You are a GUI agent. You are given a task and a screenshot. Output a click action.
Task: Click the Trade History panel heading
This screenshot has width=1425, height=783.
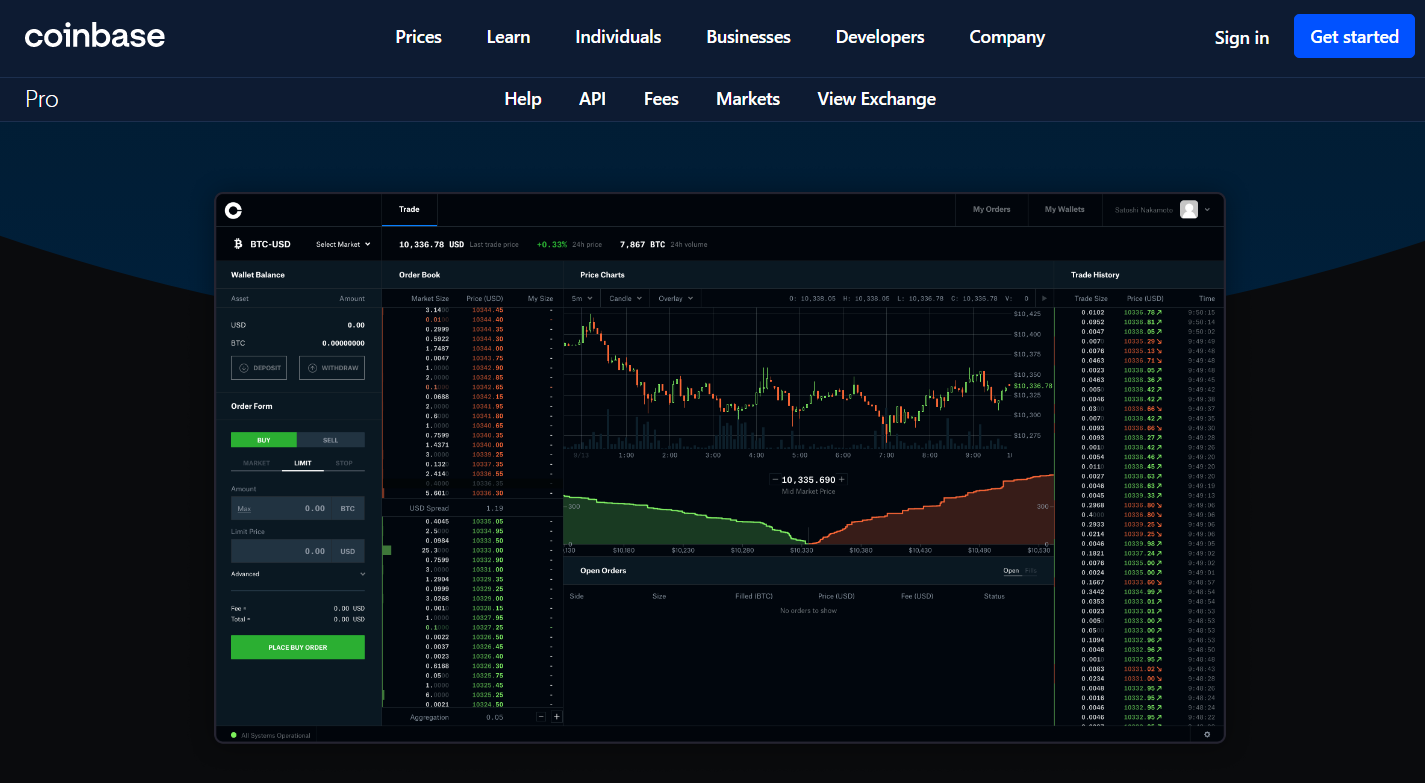(x=1095, y=275)
